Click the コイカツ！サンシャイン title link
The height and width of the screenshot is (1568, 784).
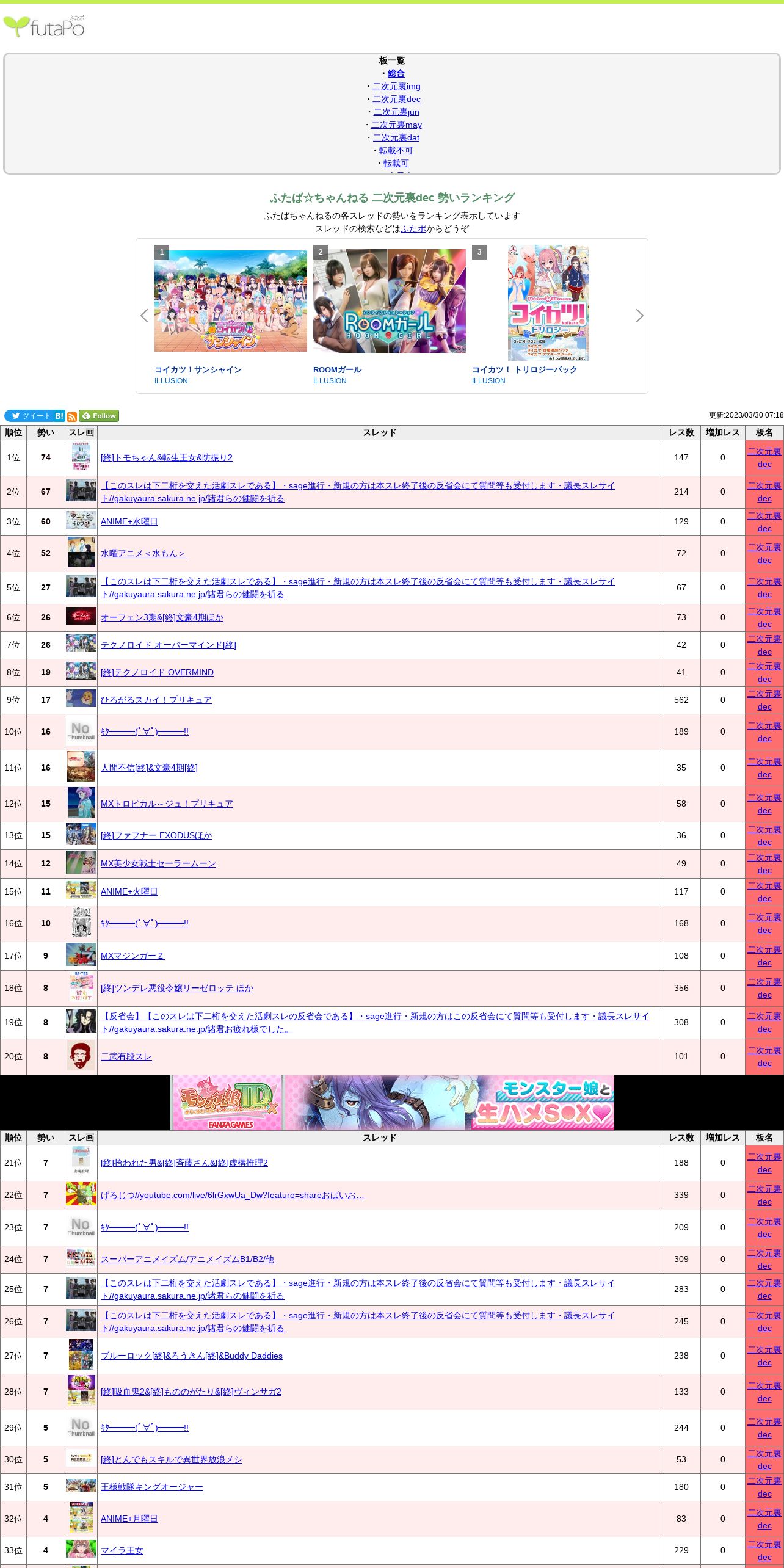pos(198,369)
